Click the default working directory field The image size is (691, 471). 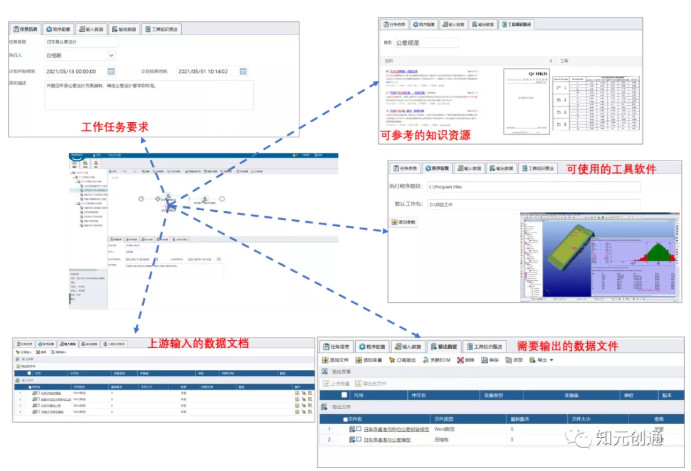tap(534, 204)
